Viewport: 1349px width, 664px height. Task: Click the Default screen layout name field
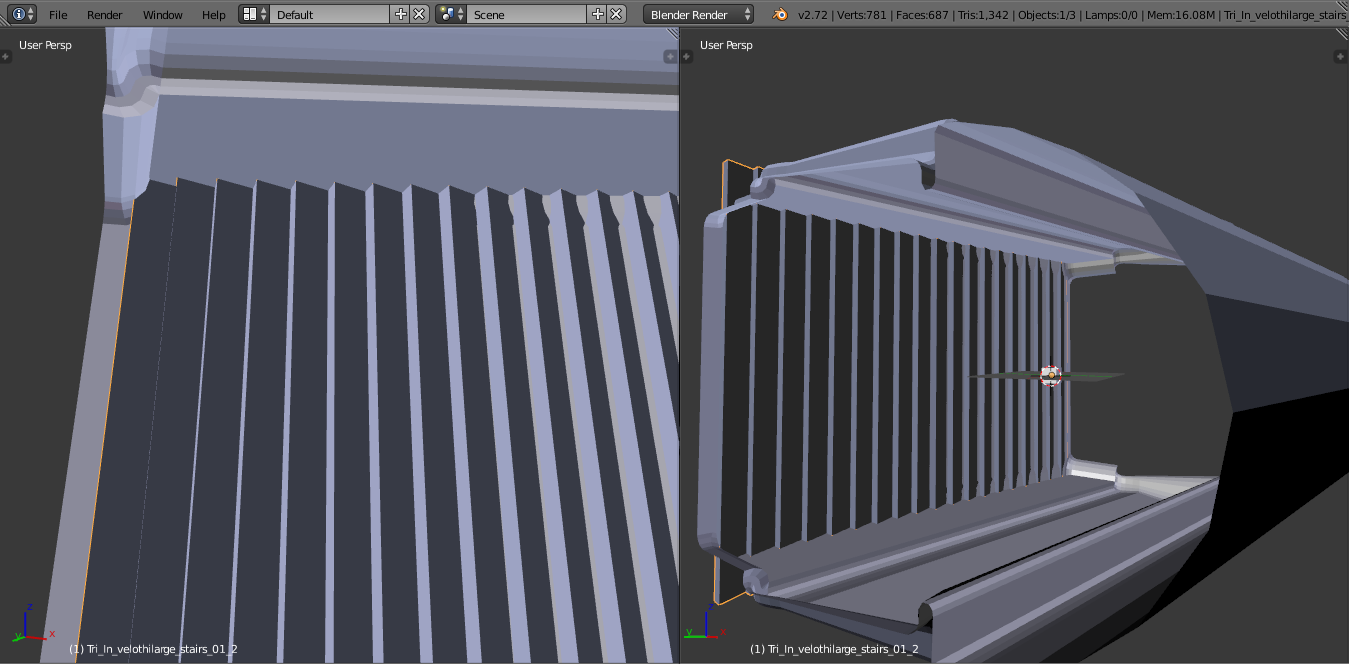[330, 14]
